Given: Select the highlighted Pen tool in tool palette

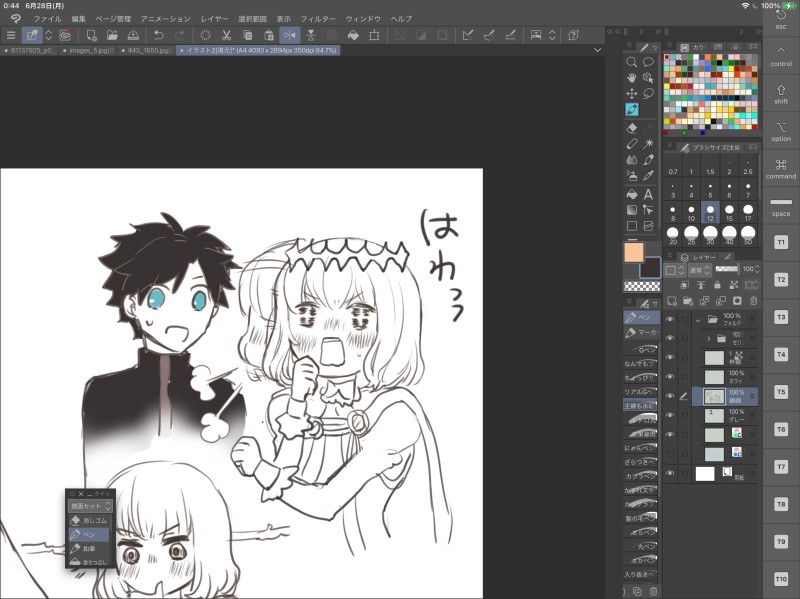Looking at the screenshot, I should [x=632, y=110].
